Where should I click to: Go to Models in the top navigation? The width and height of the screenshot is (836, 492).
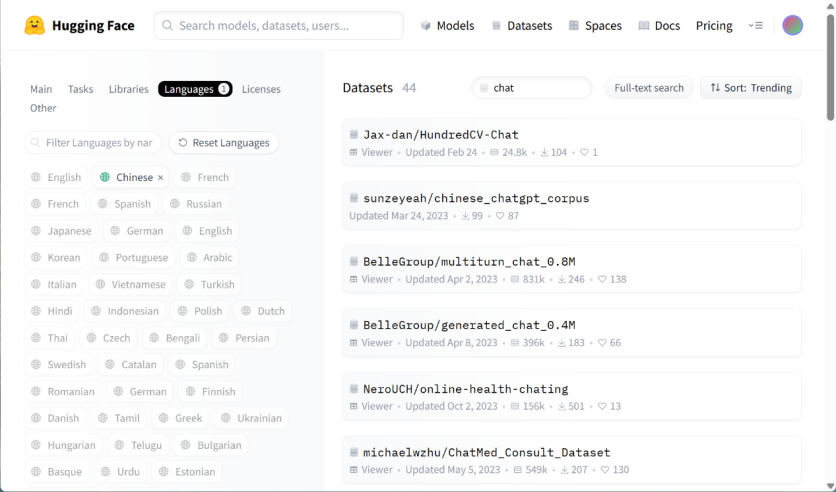tap(448, 26)
